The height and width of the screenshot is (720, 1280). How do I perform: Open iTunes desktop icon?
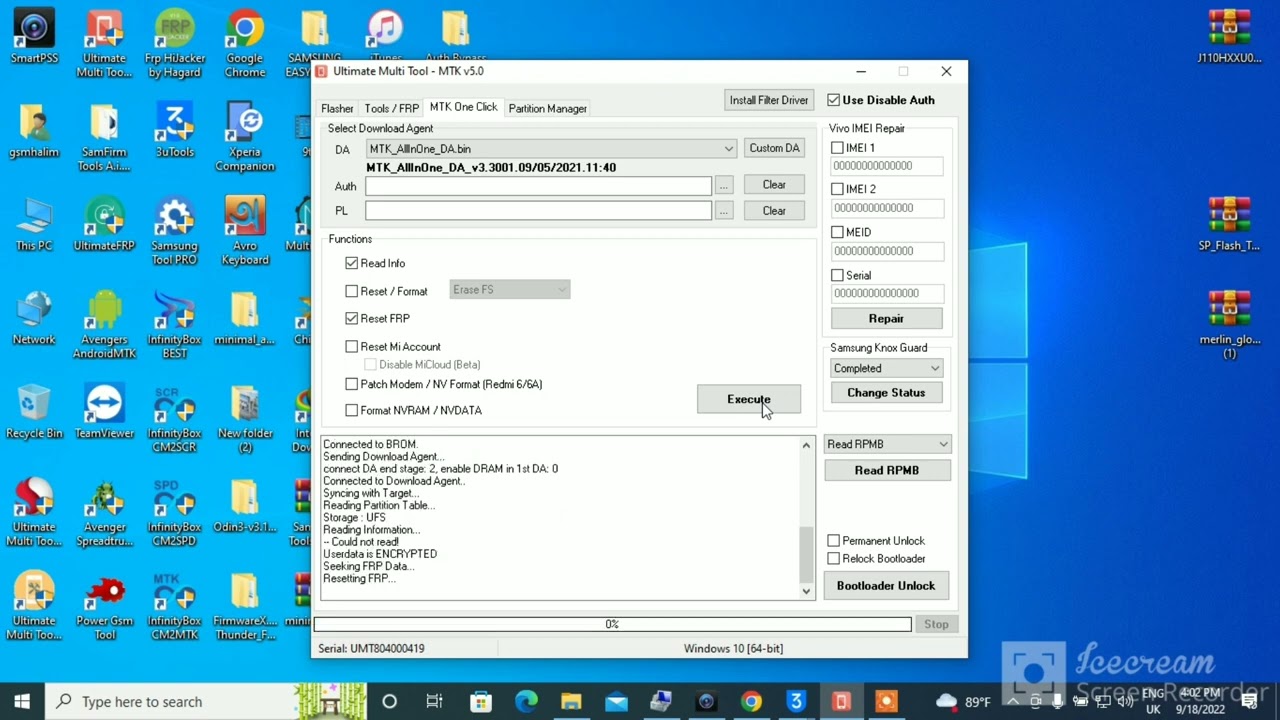coord(385,38)
